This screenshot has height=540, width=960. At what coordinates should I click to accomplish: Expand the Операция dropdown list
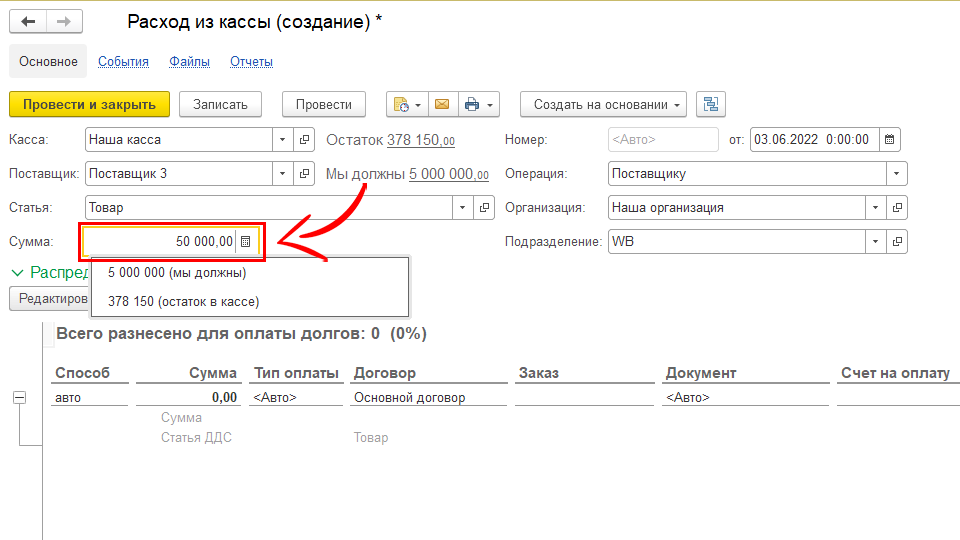tap(896, 174)
